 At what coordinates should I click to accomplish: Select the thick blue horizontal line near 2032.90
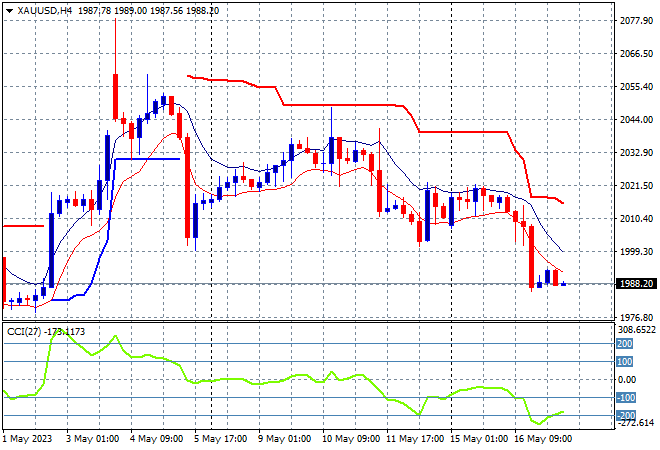pos(147,159)
